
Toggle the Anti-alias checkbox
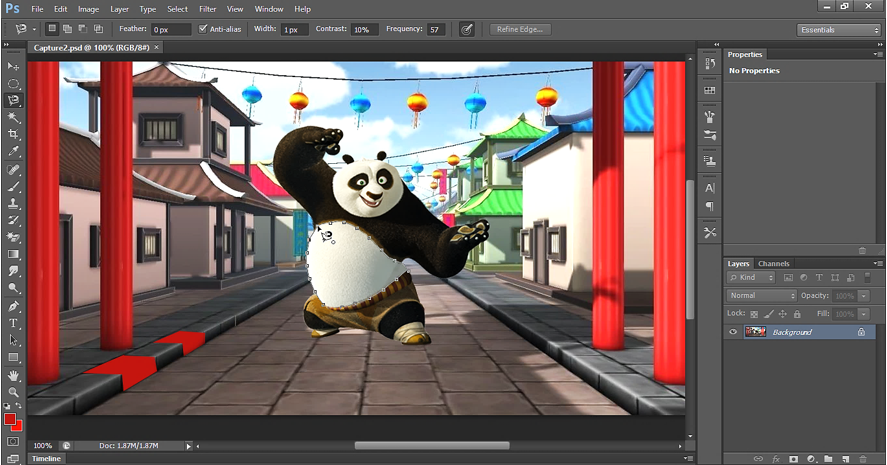click(204, 29)
